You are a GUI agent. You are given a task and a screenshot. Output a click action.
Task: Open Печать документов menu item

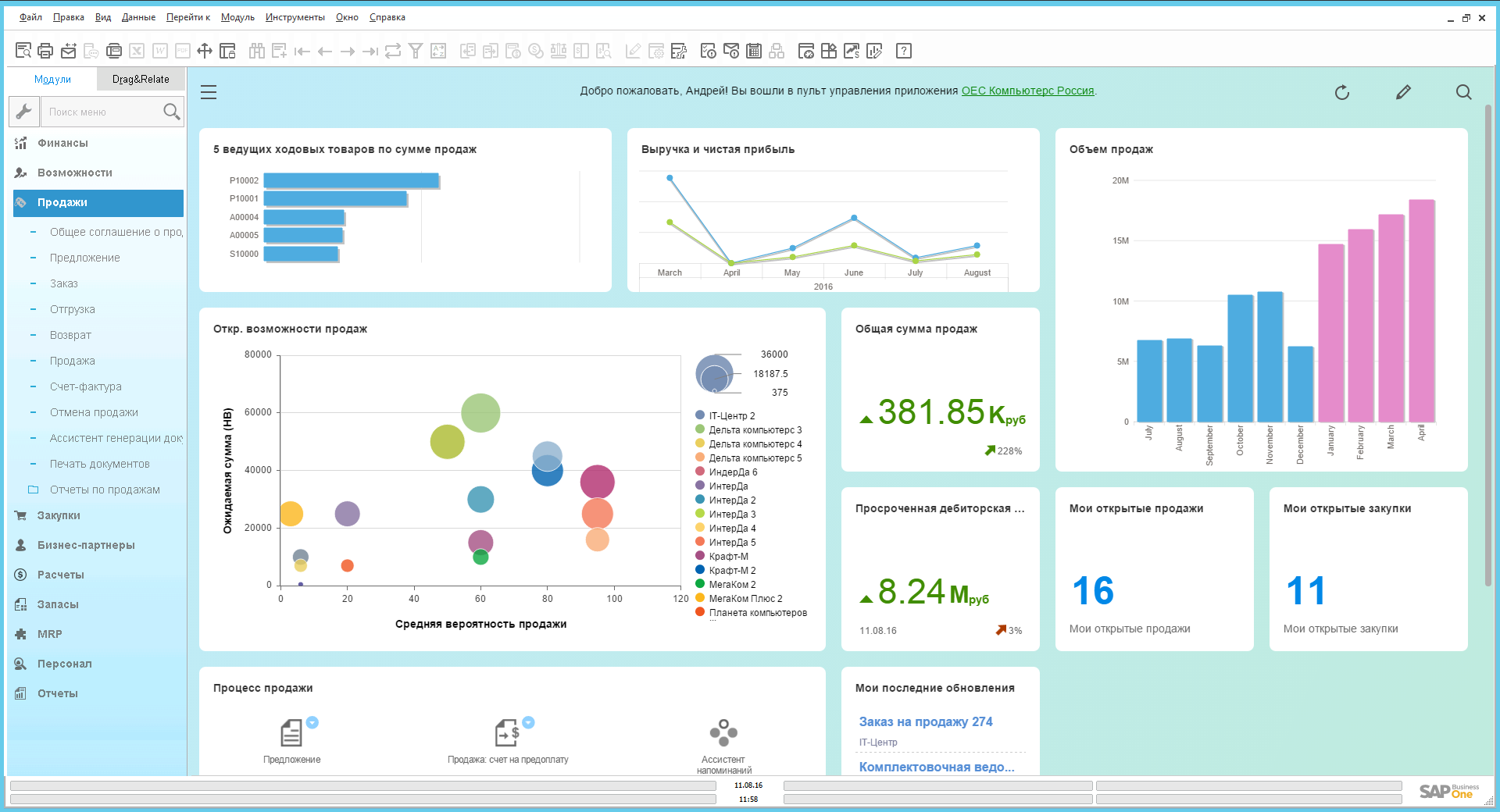click(100, 464)
